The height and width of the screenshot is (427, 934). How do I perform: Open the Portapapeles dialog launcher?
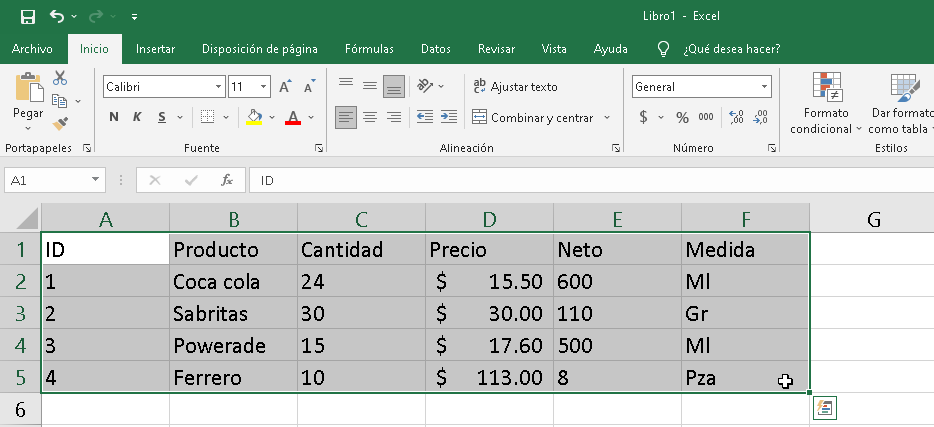[88, 148]
